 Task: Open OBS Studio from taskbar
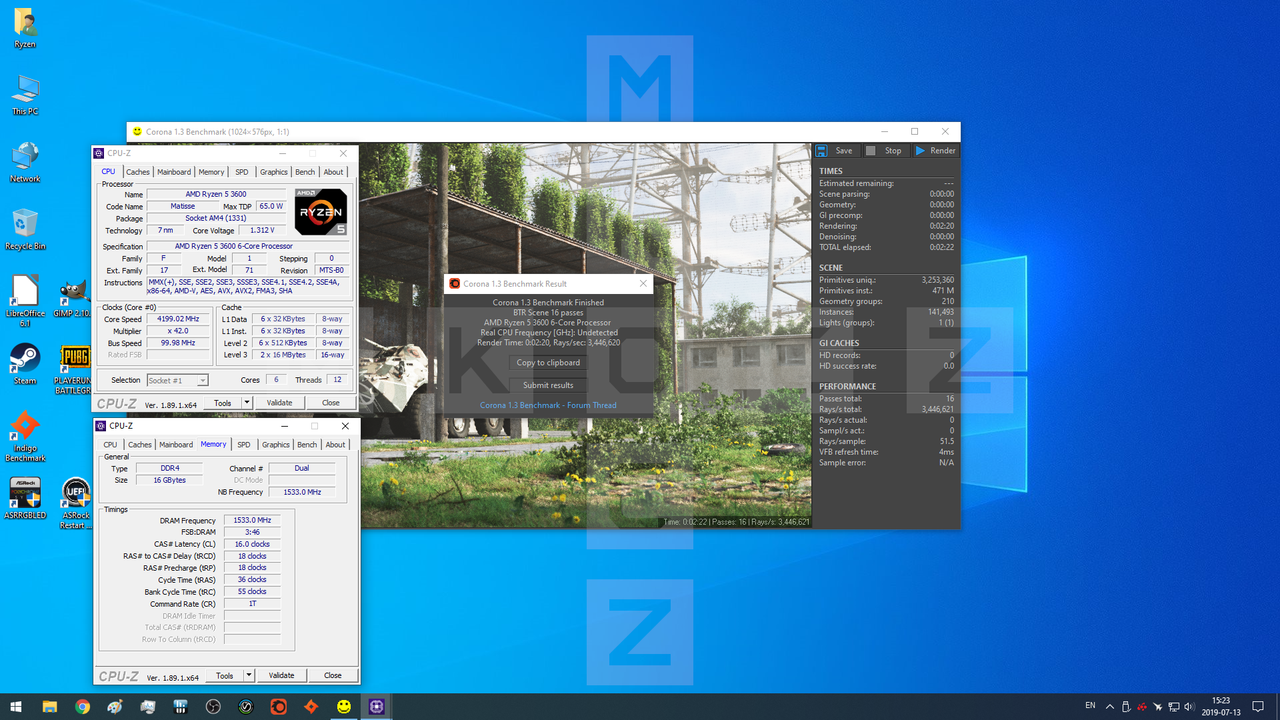pos(213,706)
